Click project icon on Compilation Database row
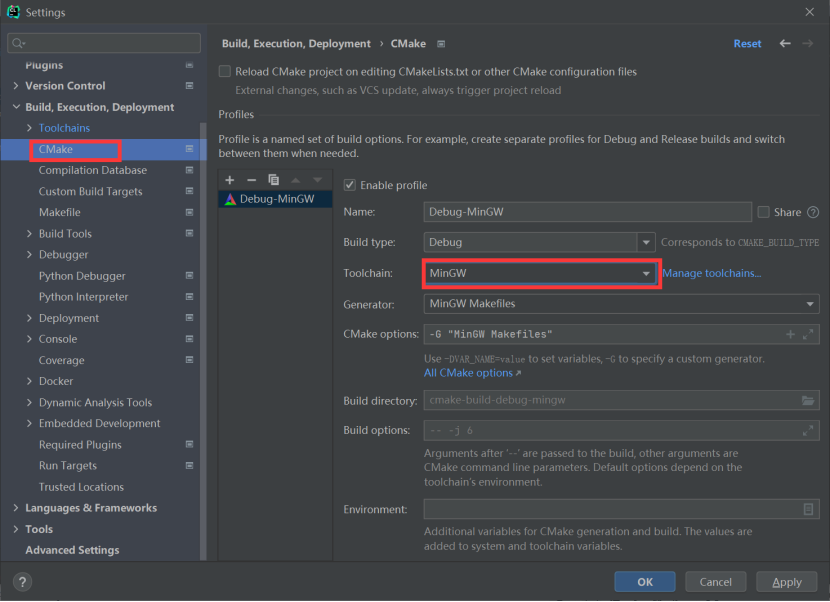Viewport: 830px width, 602px height. (x=189, y=170)
